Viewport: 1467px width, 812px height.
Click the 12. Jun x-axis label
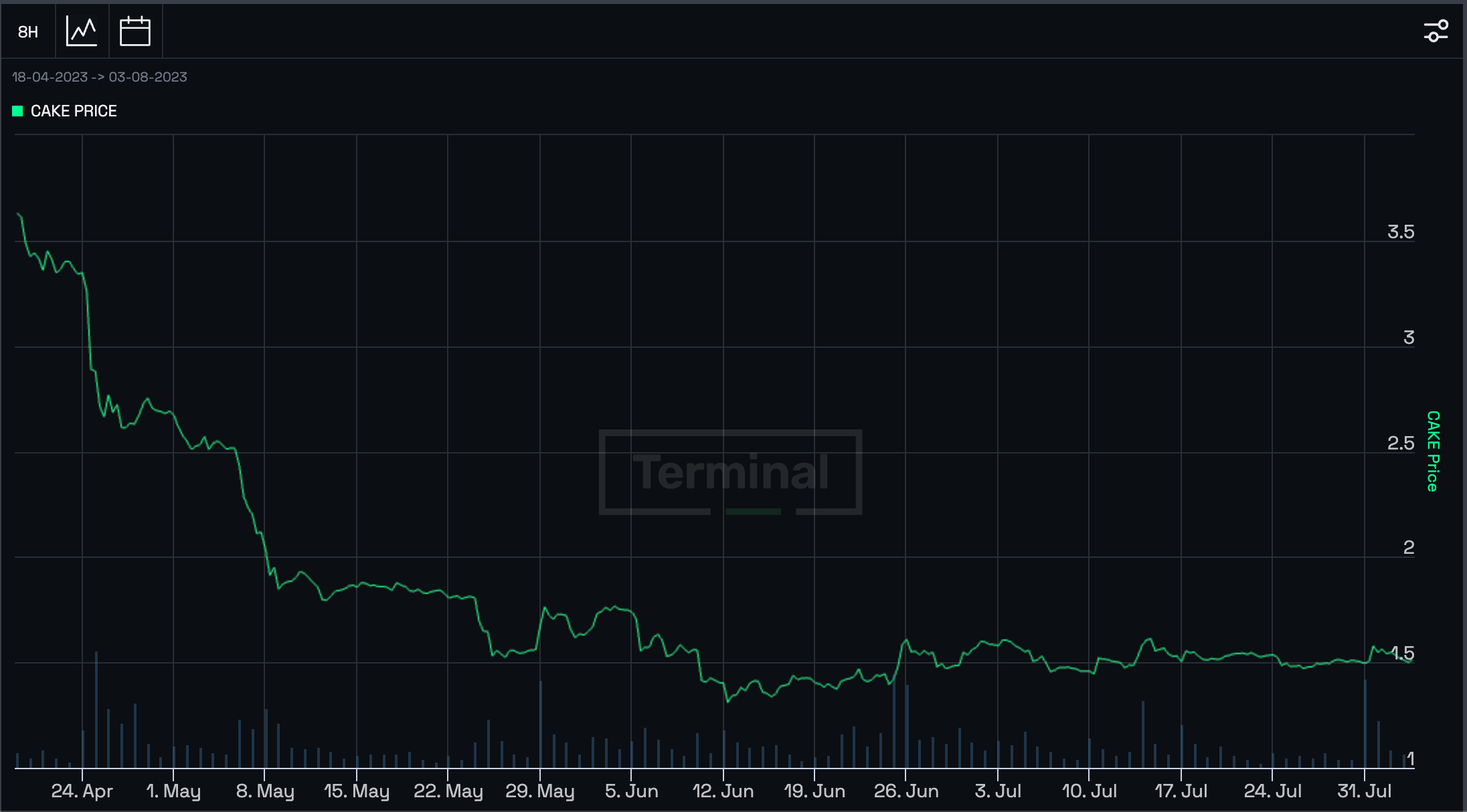(723, 791)
